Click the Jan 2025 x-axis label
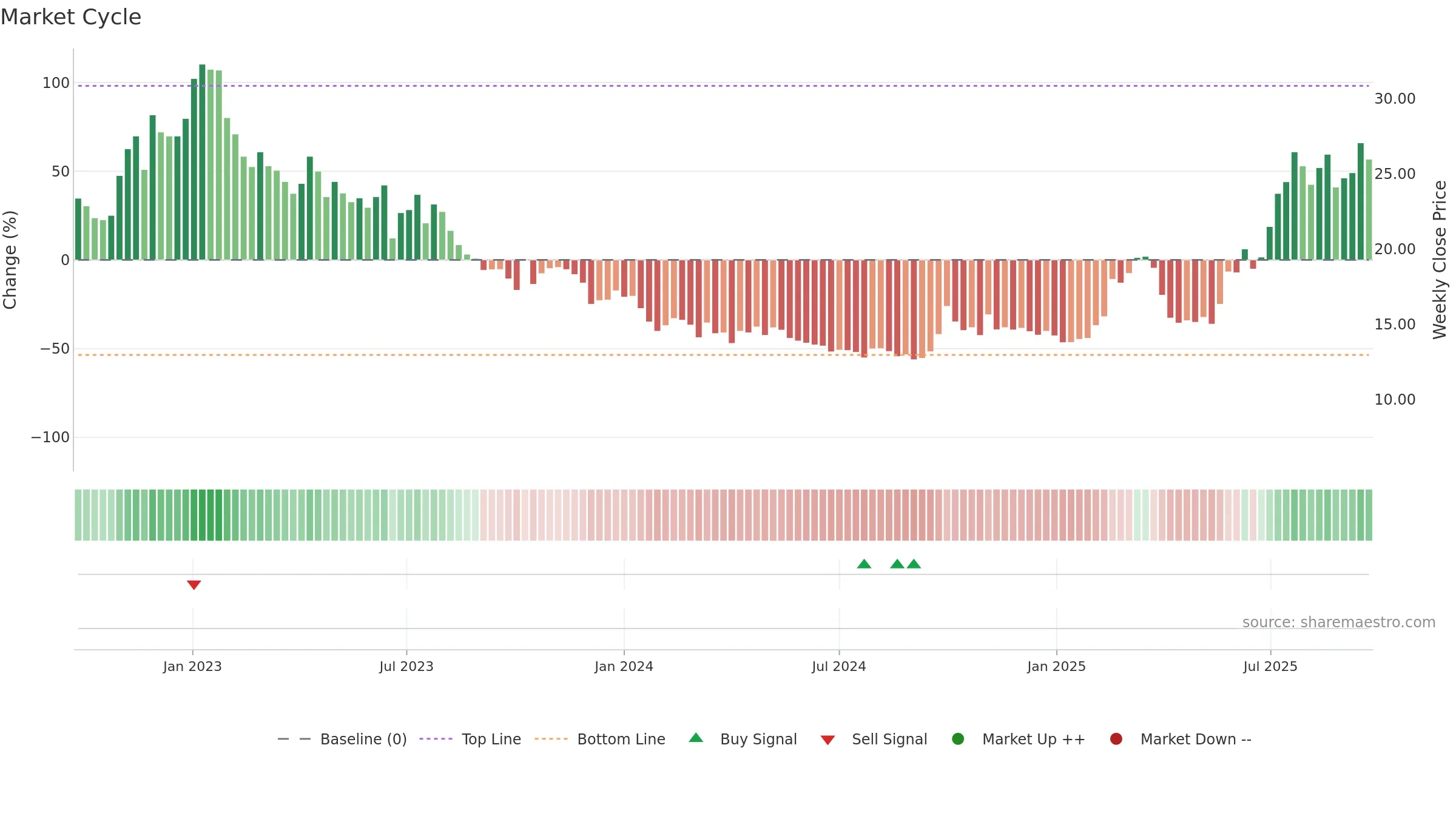The width and height of the screenshot is (1456, 819). (1057, 667)
